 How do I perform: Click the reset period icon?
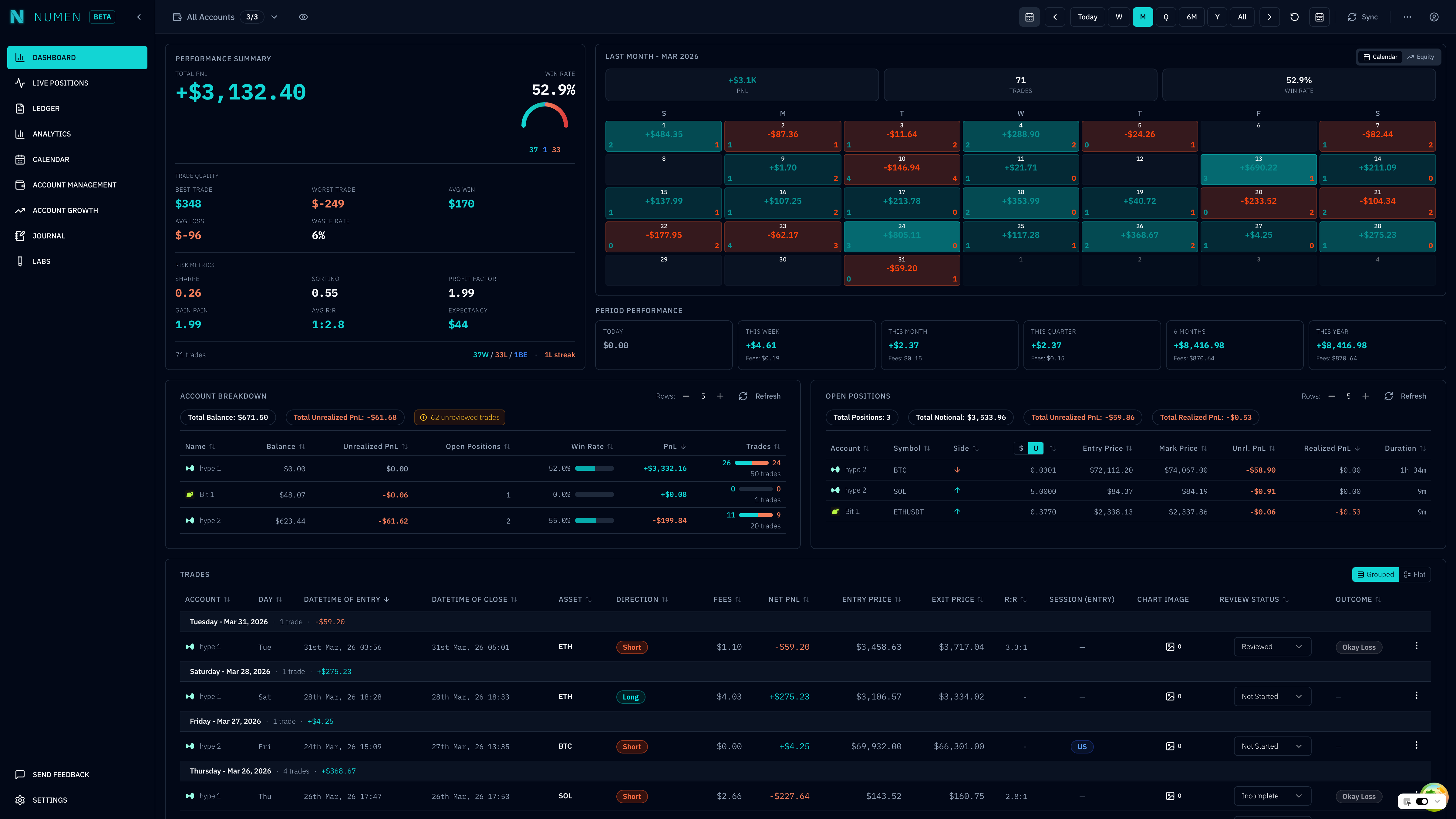1294,17
